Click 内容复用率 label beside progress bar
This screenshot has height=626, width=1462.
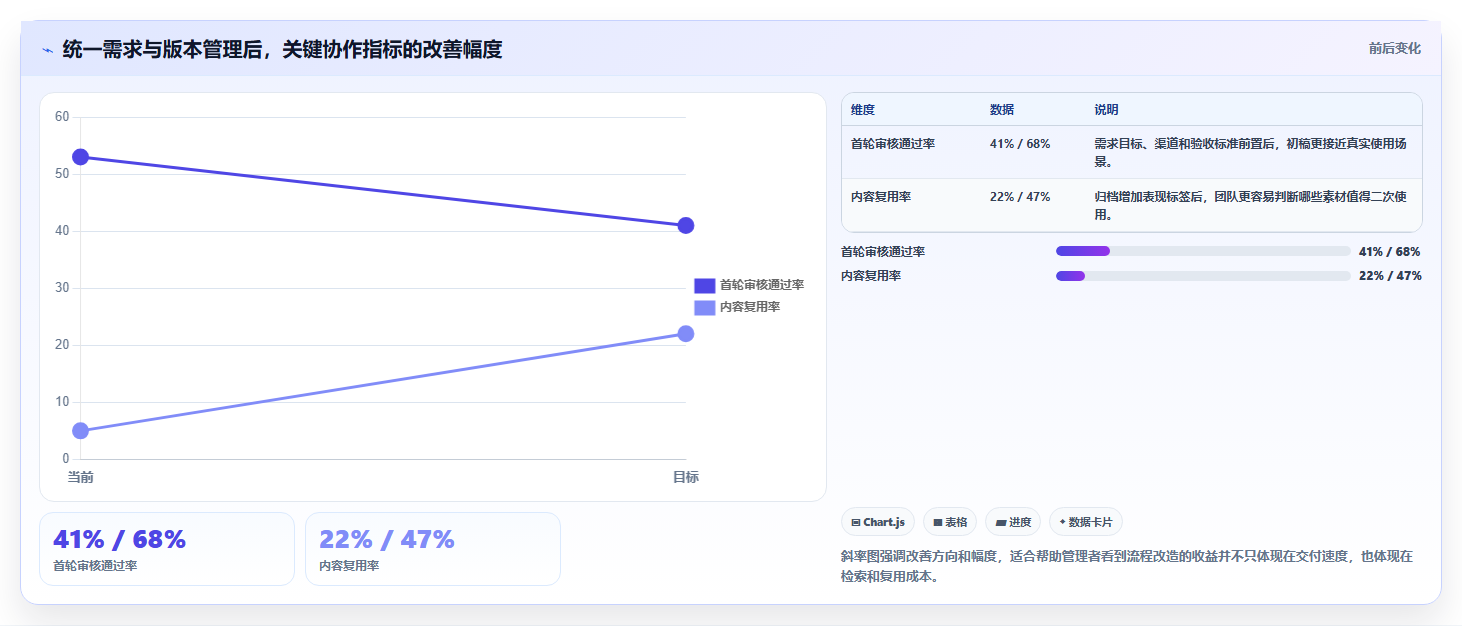coord(871,276)
